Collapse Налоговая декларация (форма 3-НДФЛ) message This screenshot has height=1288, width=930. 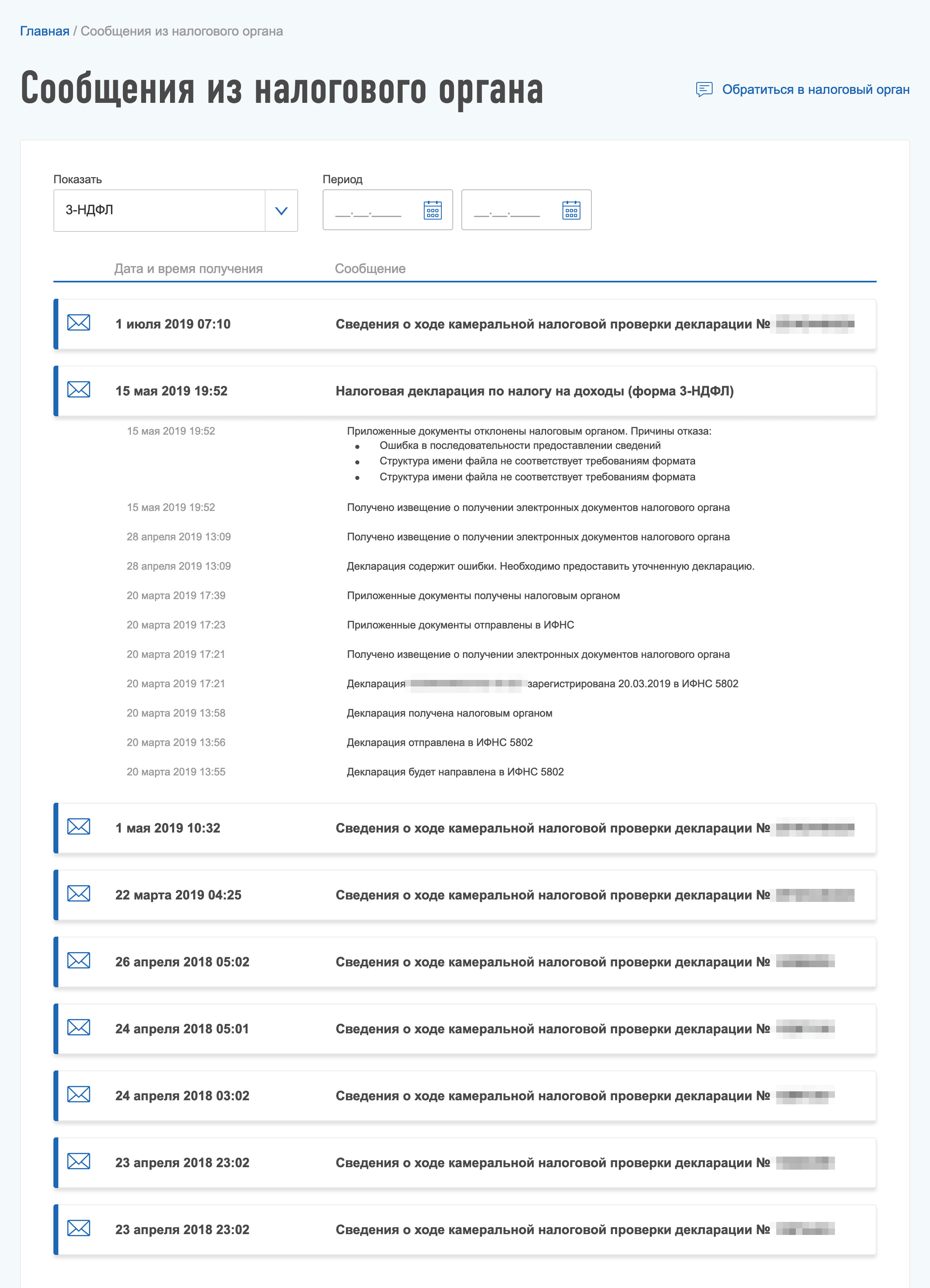point(465,391)
